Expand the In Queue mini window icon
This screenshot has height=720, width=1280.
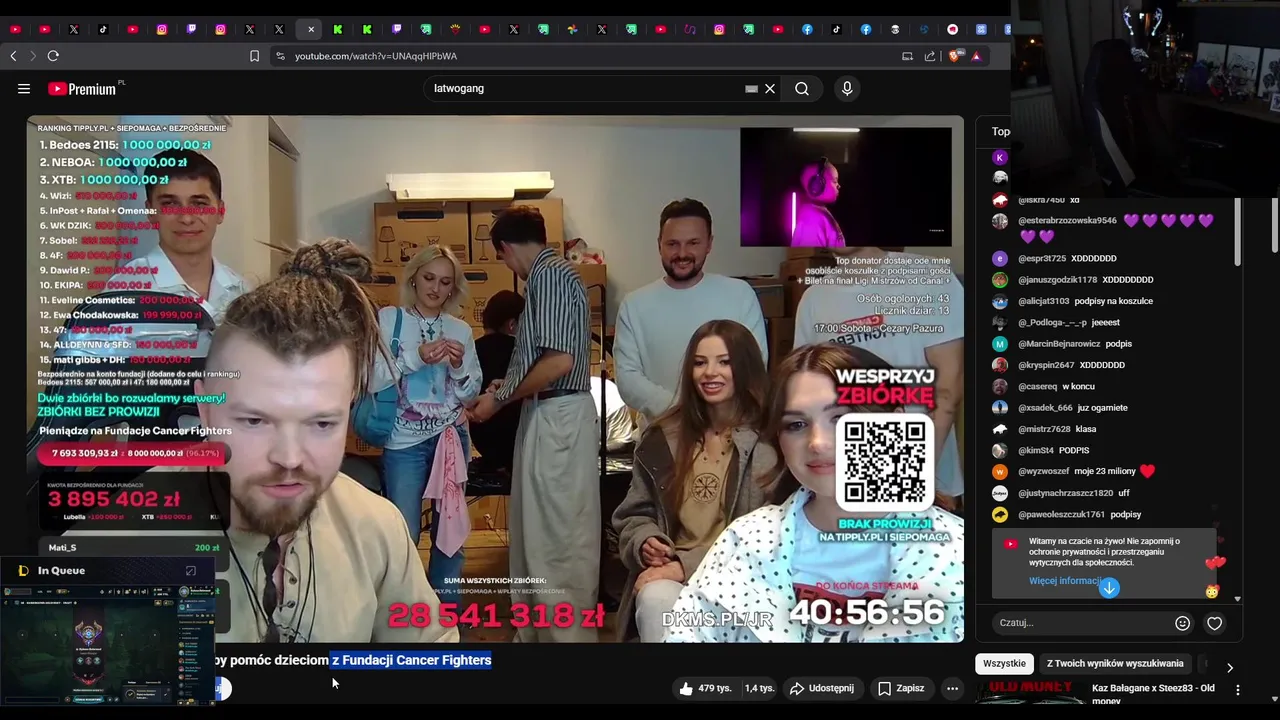[x=191, y=571]
